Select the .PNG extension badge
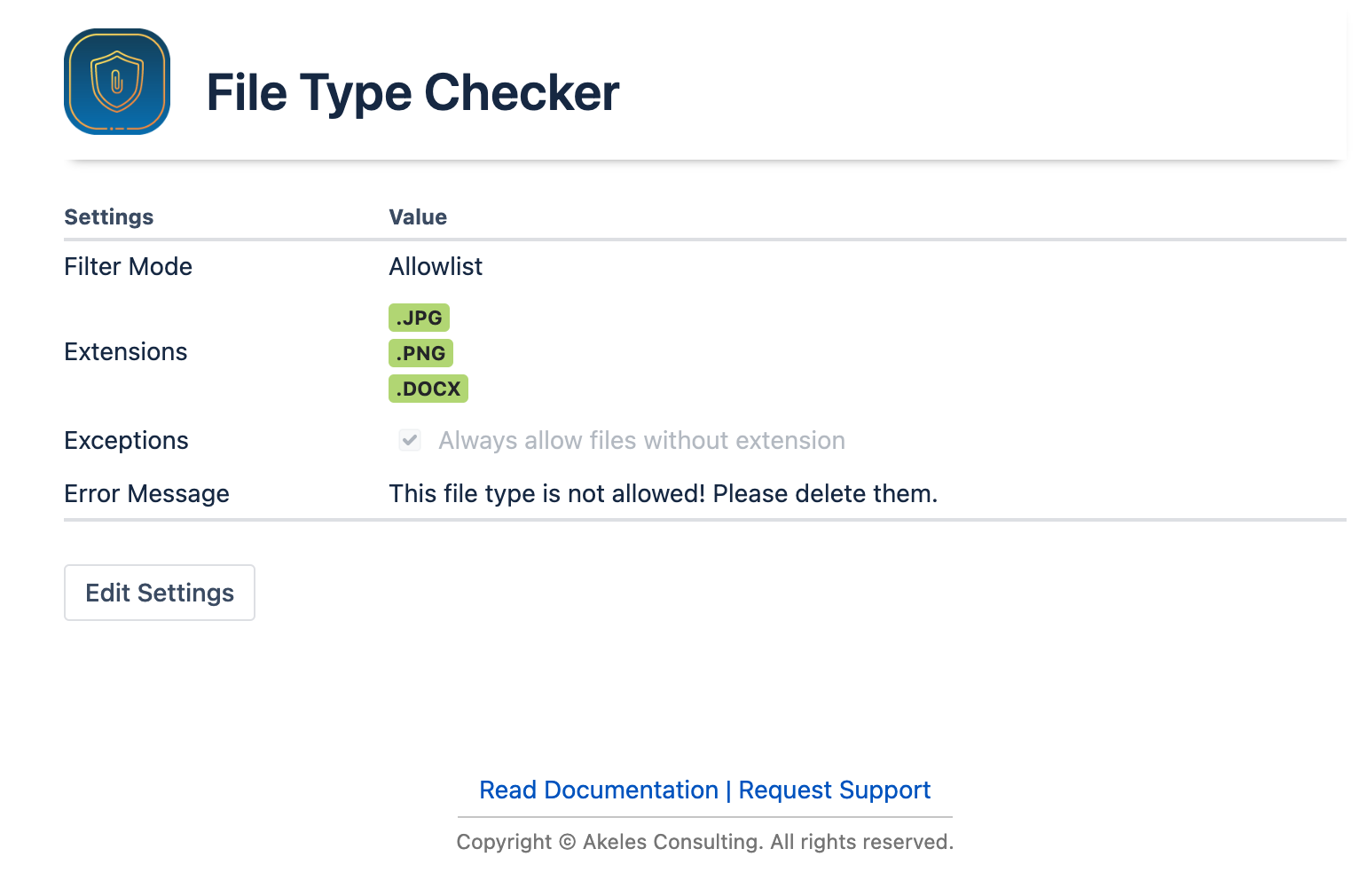Screen dimensions: 1359x896 click(x=420, y=352)
